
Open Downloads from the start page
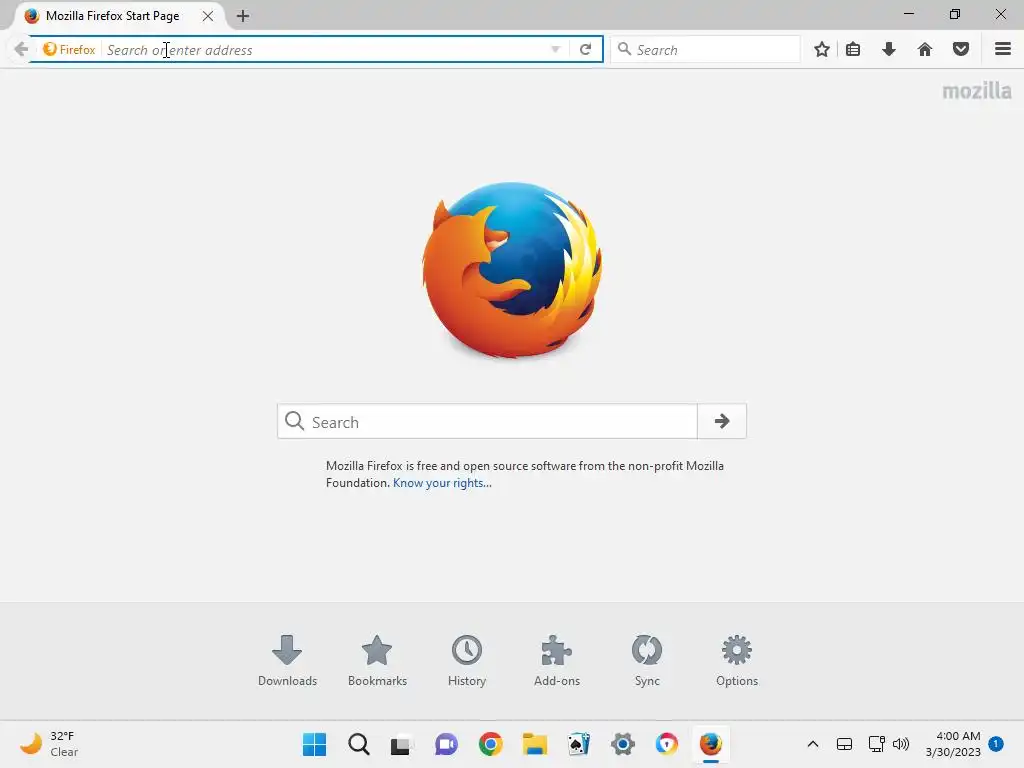coord(287,660)
